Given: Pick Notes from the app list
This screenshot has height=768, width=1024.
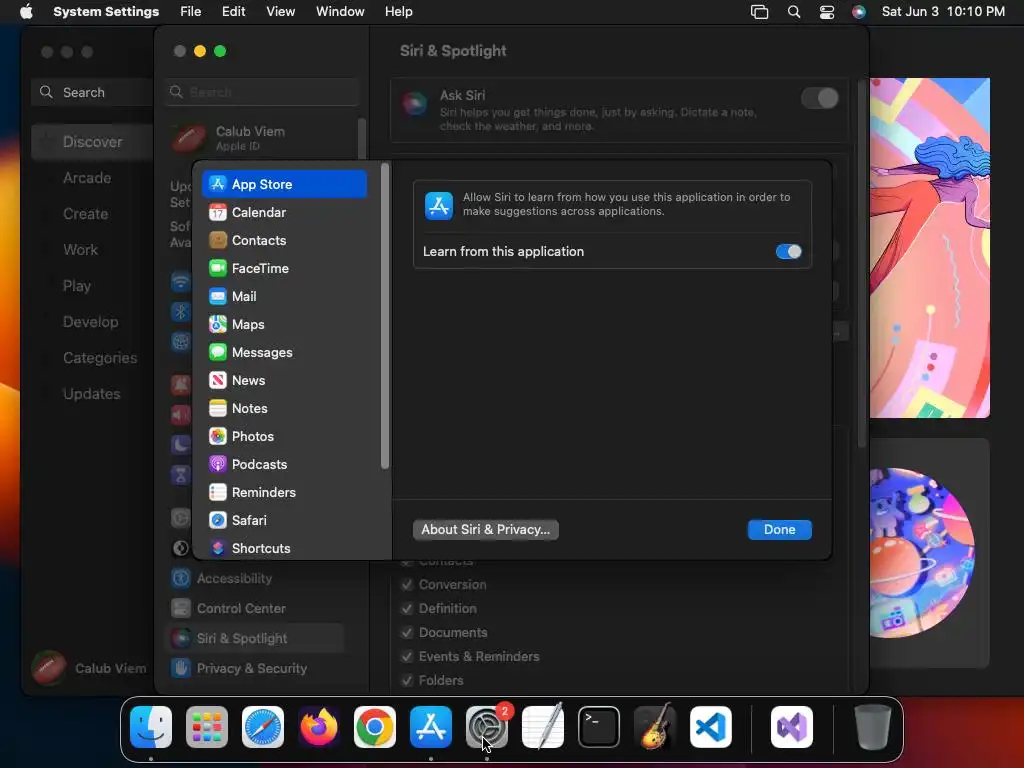Looking at the screenshot, I should [x=284, y=408].
